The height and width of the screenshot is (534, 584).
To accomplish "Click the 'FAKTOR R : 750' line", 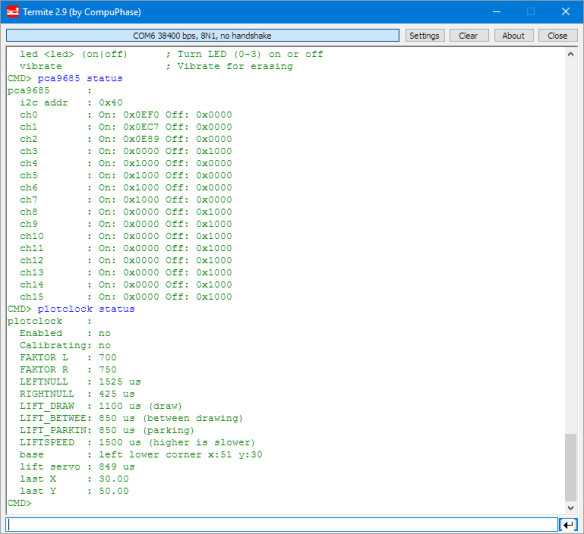I will (68, 370).
